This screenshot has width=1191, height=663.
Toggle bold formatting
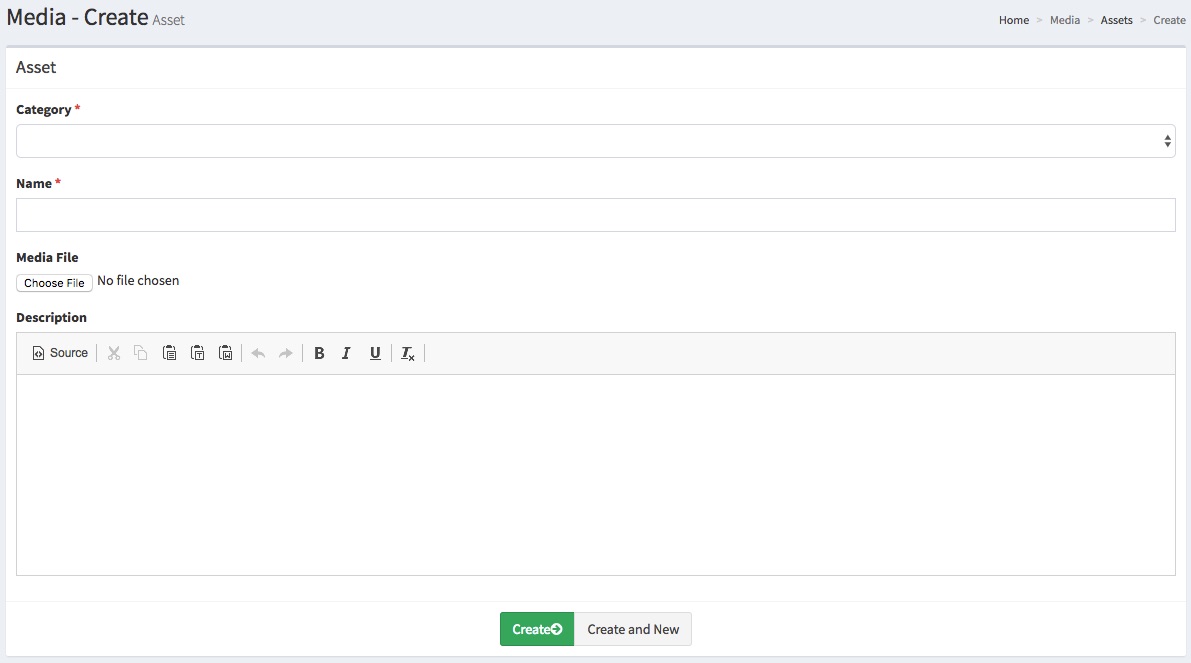[x=319, y=353]
